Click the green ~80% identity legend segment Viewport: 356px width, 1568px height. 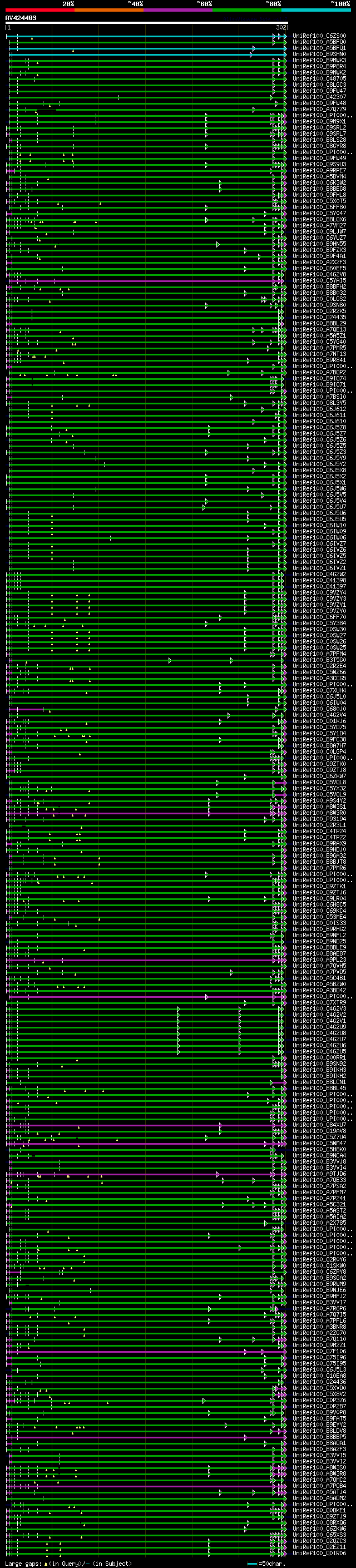click(x=247, y=10)
